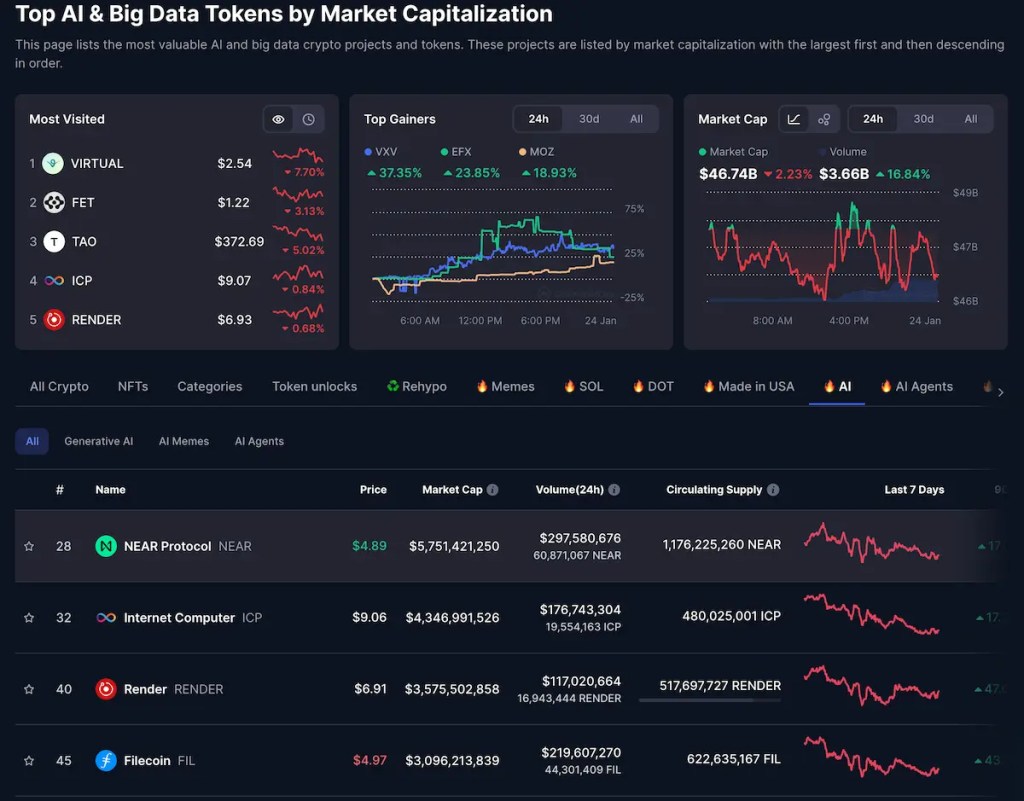Image resolution: width=1024 pixels, height=801 pixels.
Task: Open the Volume(24h) column info icon
Action: pos(614,490)
